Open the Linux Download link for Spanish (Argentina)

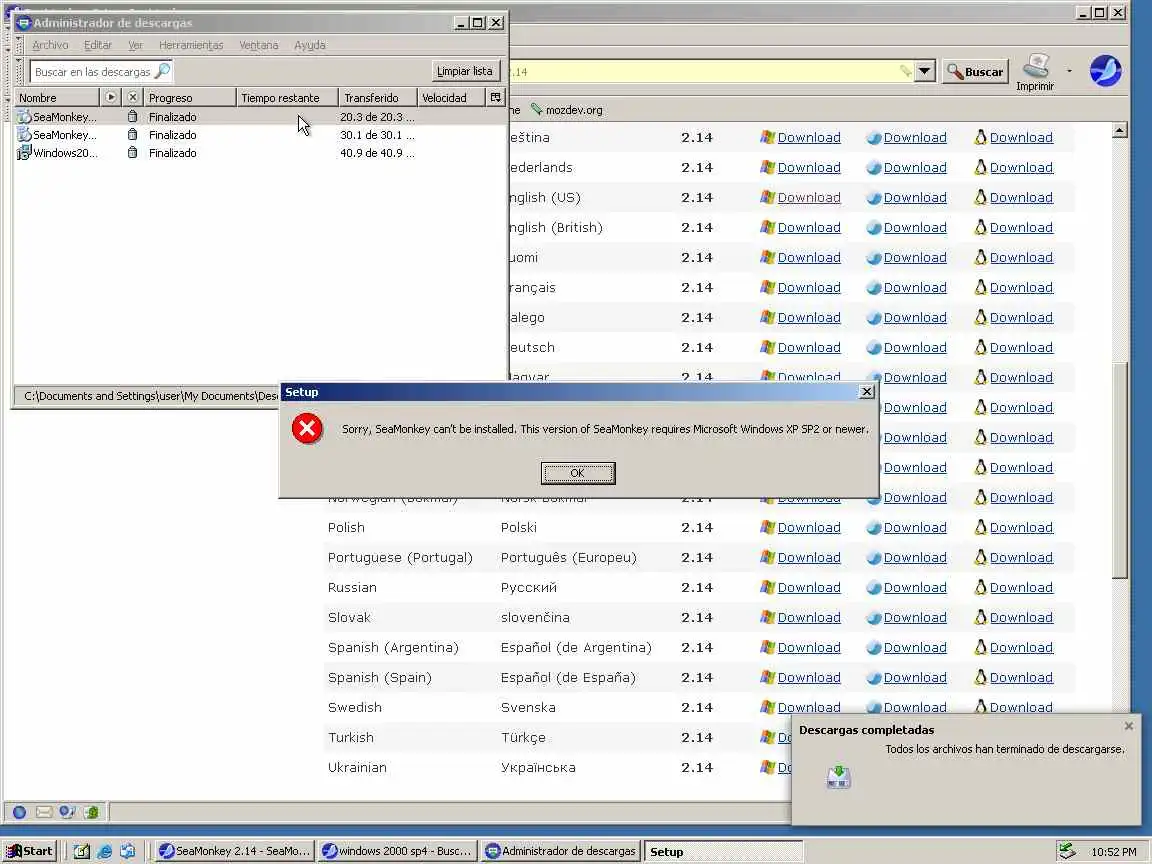[1020, 647]
